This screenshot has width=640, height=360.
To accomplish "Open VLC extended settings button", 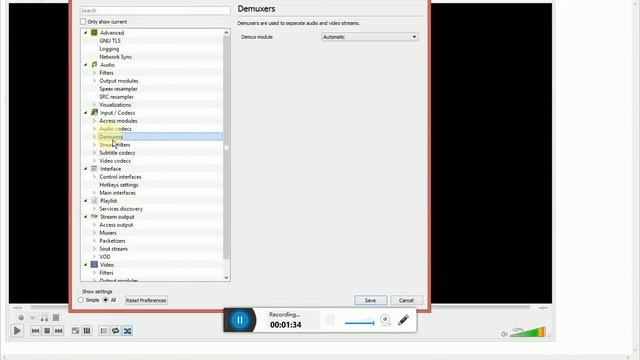I will [87, 331].
